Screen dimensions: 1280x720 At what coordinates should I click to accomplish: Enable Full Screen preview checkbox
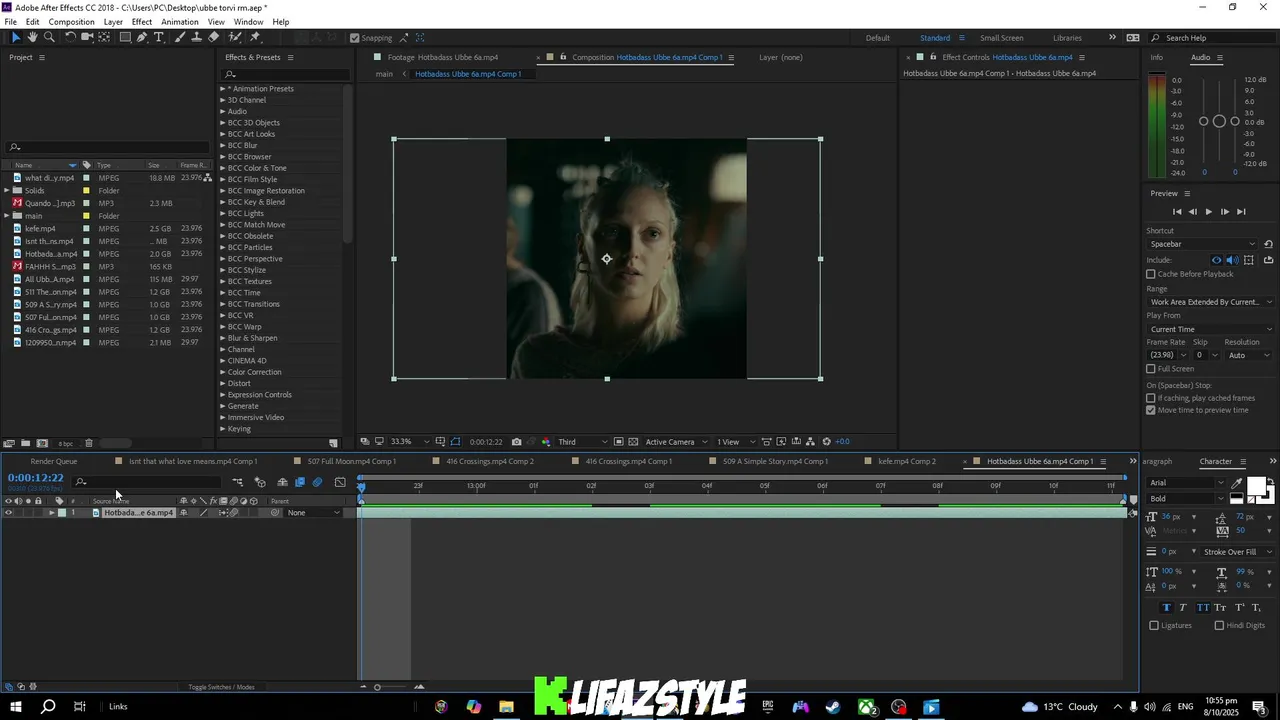tap(1151, 369)
